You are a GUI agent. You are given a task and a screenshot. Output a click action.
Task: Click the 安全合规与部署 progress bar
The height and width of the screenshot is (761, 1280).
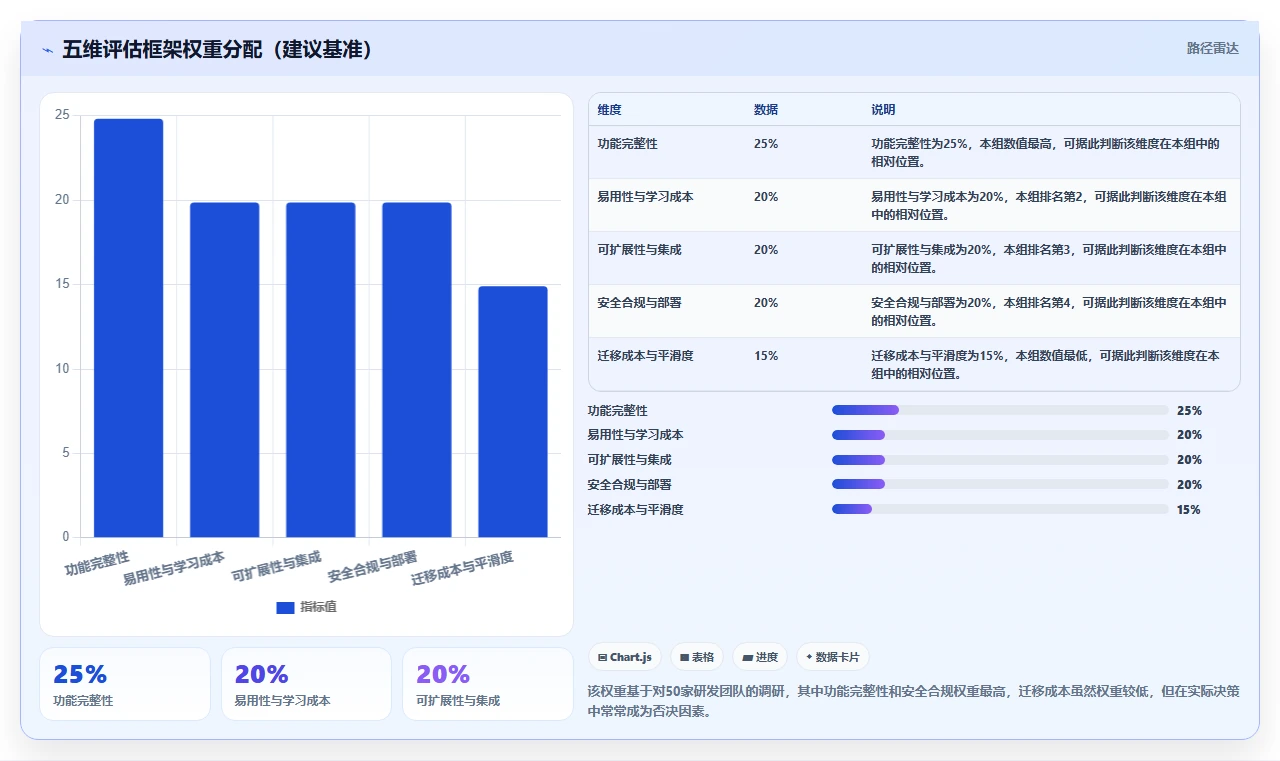point(1000,484)
